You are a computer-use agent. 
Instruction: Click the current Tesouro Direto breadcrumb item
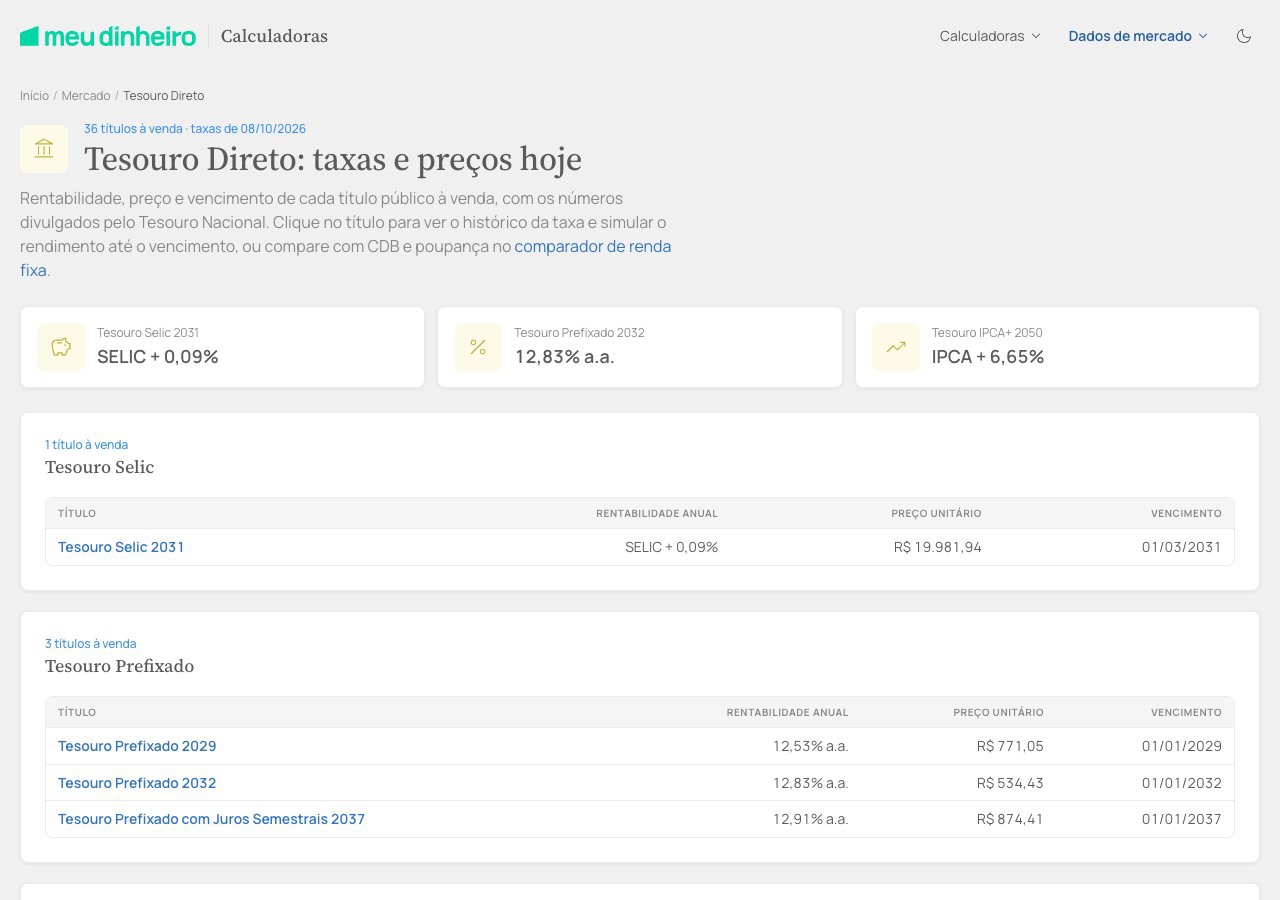(164, 96)
